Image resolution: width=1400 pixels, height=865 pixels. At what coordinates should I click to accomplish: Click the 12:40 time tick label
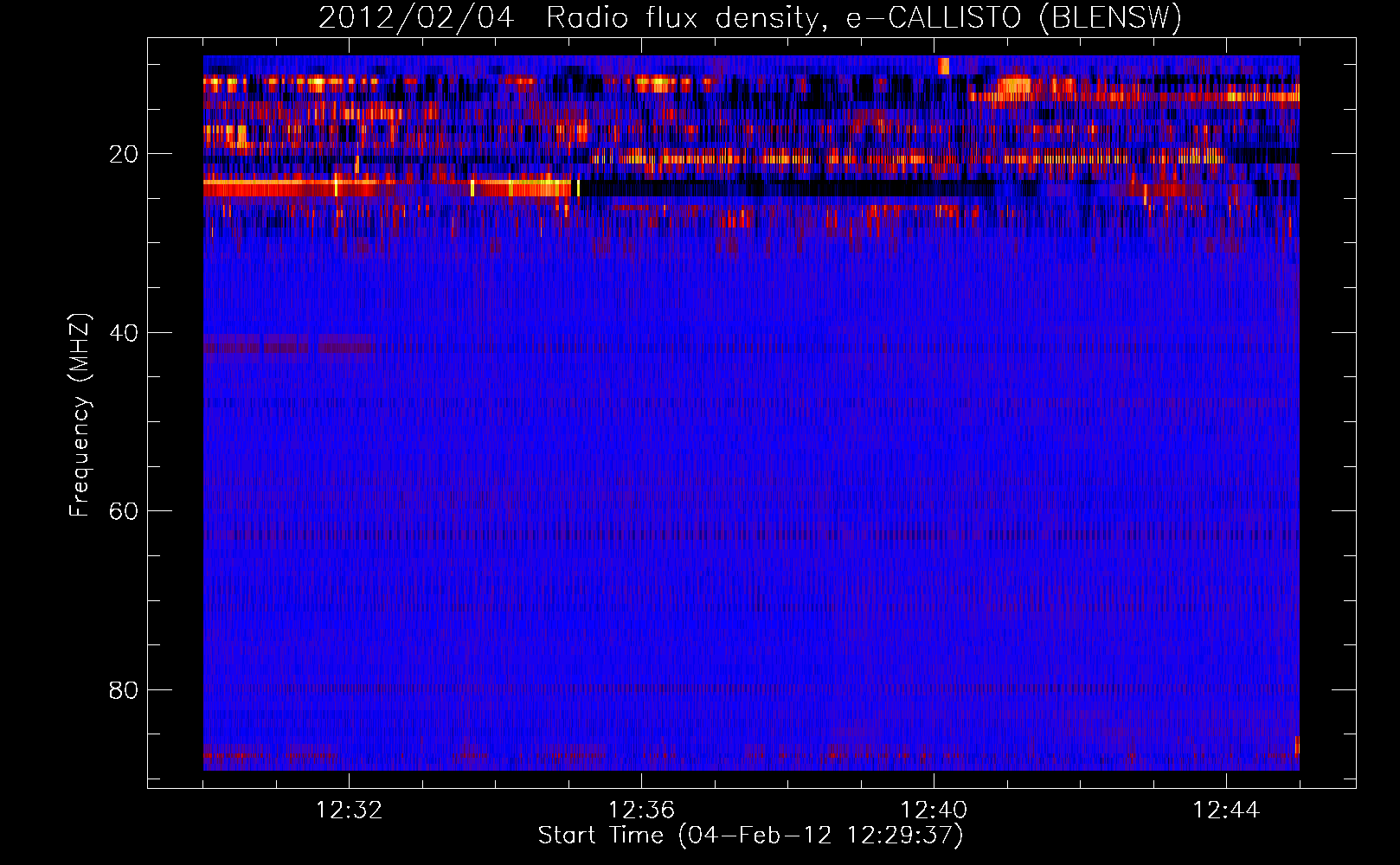point(934,811)
